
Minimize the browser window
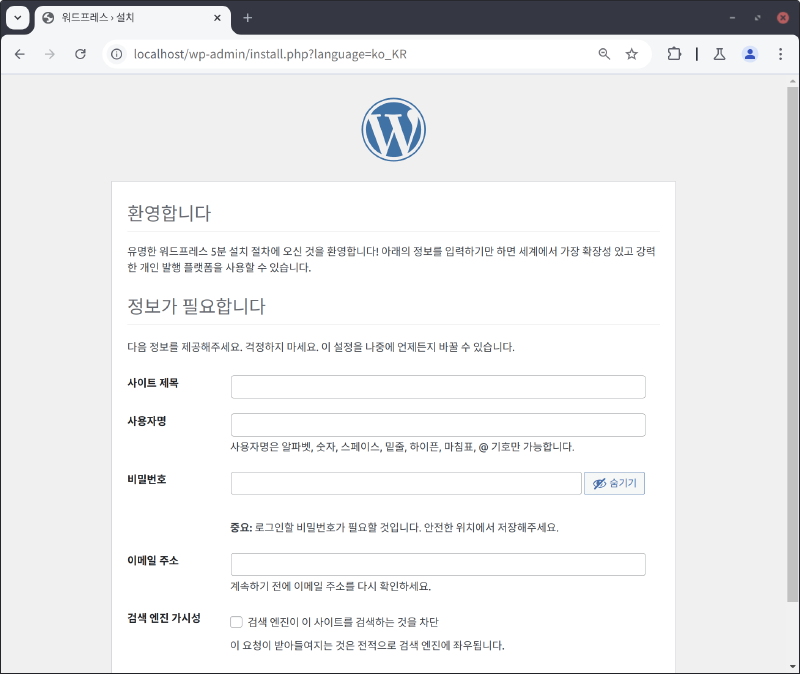pos(732,18)
